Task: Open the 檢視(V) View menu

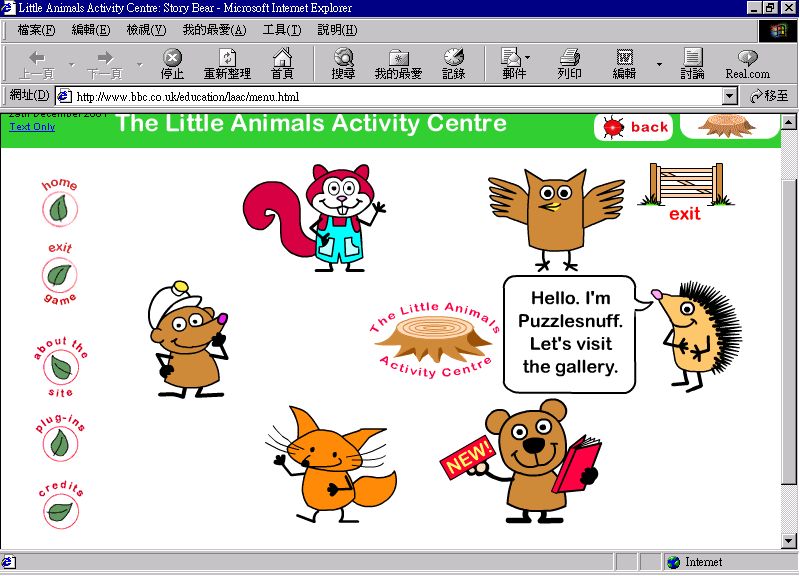Action: (x=146, y=30)
